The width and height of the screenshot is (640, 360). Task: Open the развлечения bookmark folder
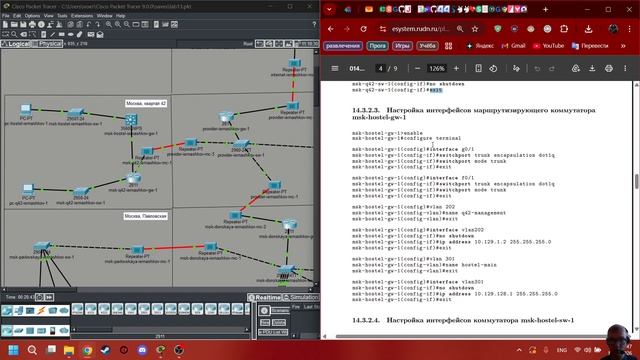click(343, 46)
